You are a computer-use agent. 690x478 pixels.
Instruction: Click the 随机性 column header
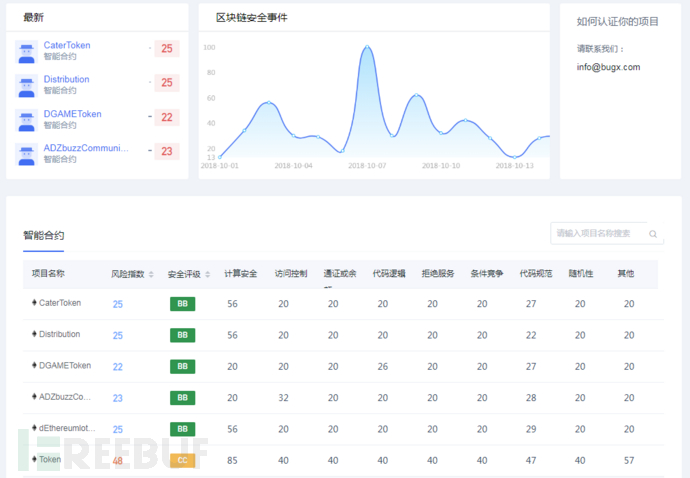[x=581, y=274]
